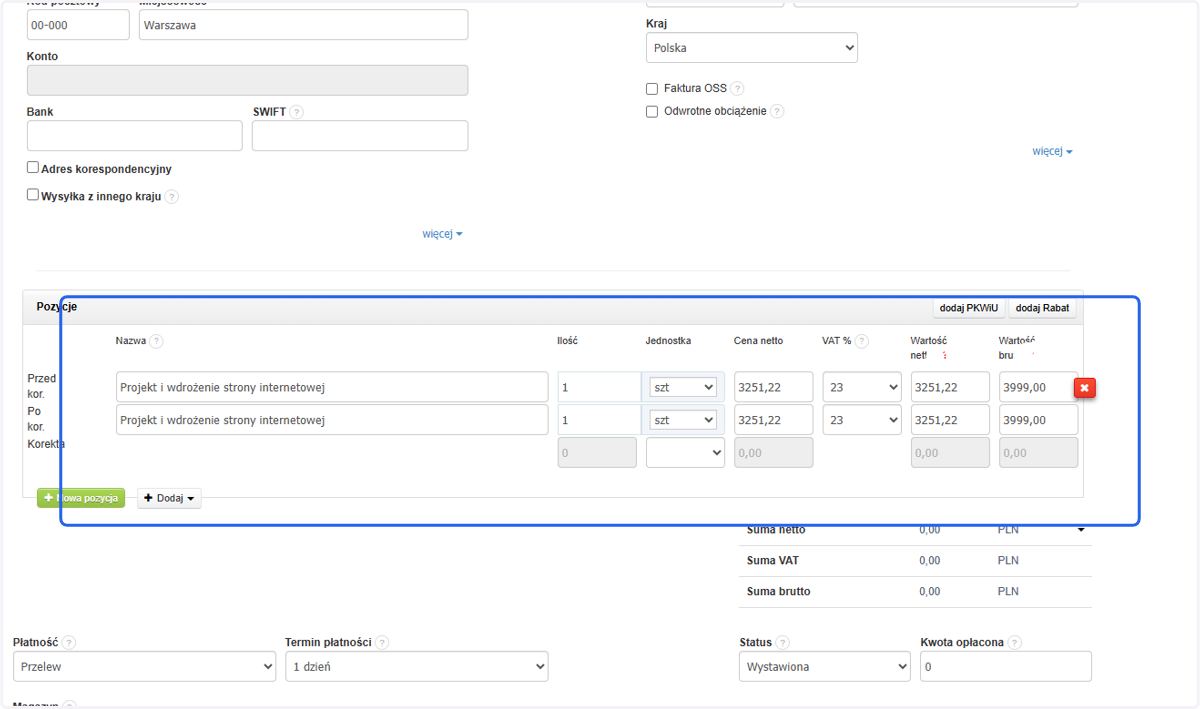Focus the SWIFT input field
1200x709 pixels.
pos(360,136)
